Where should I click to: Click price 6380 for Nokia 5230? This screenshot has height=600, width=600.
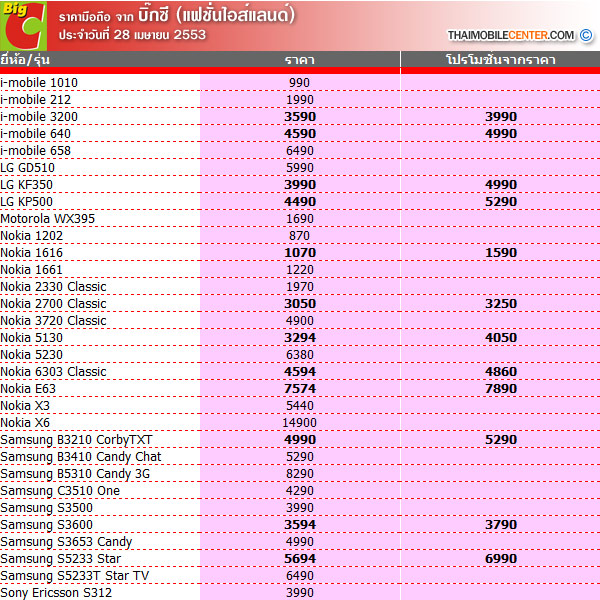tap(300, 355)
